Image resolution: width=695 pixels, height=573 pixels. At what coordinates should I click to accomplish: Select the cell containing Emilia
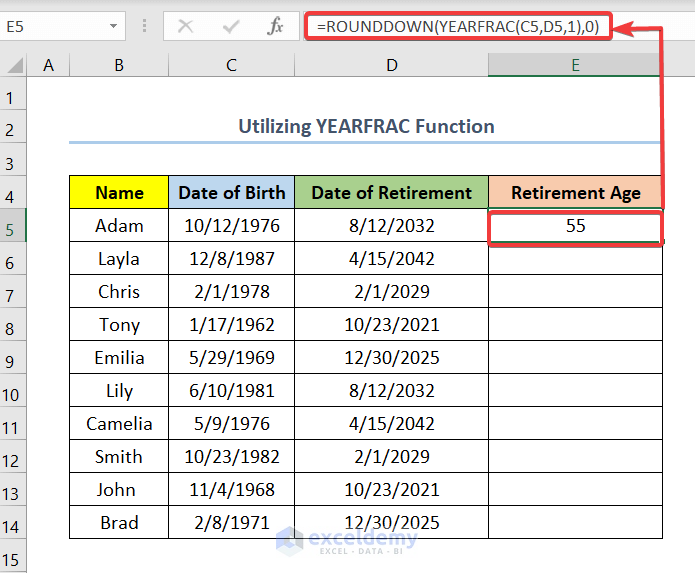119,358
